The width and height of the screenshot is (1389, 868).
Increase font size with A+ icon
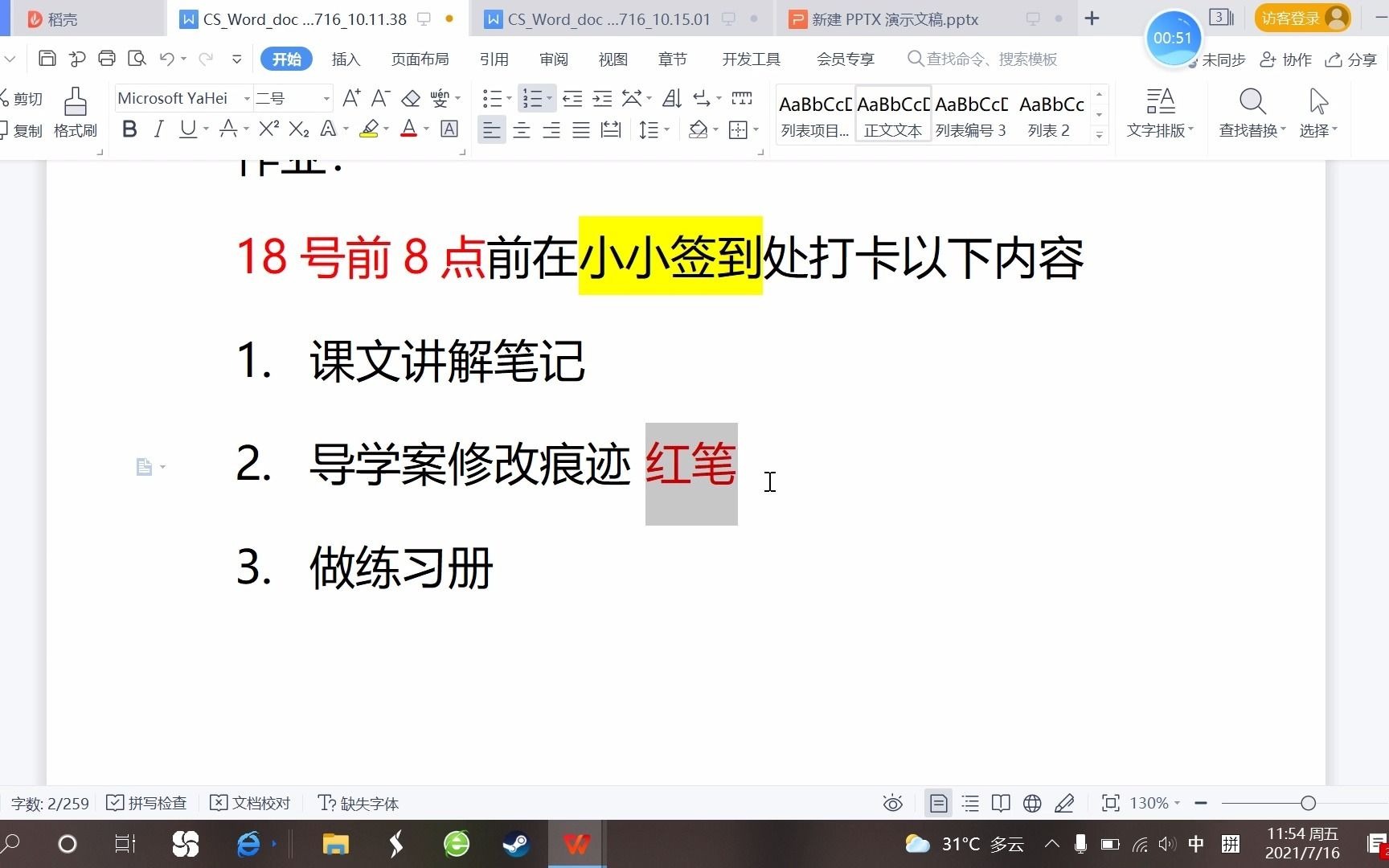point(351,98)
